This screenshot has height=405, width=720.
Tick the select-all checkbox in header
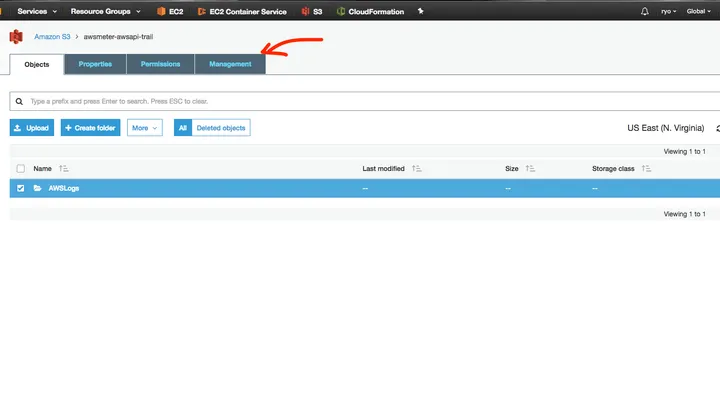tap(21, 169)
